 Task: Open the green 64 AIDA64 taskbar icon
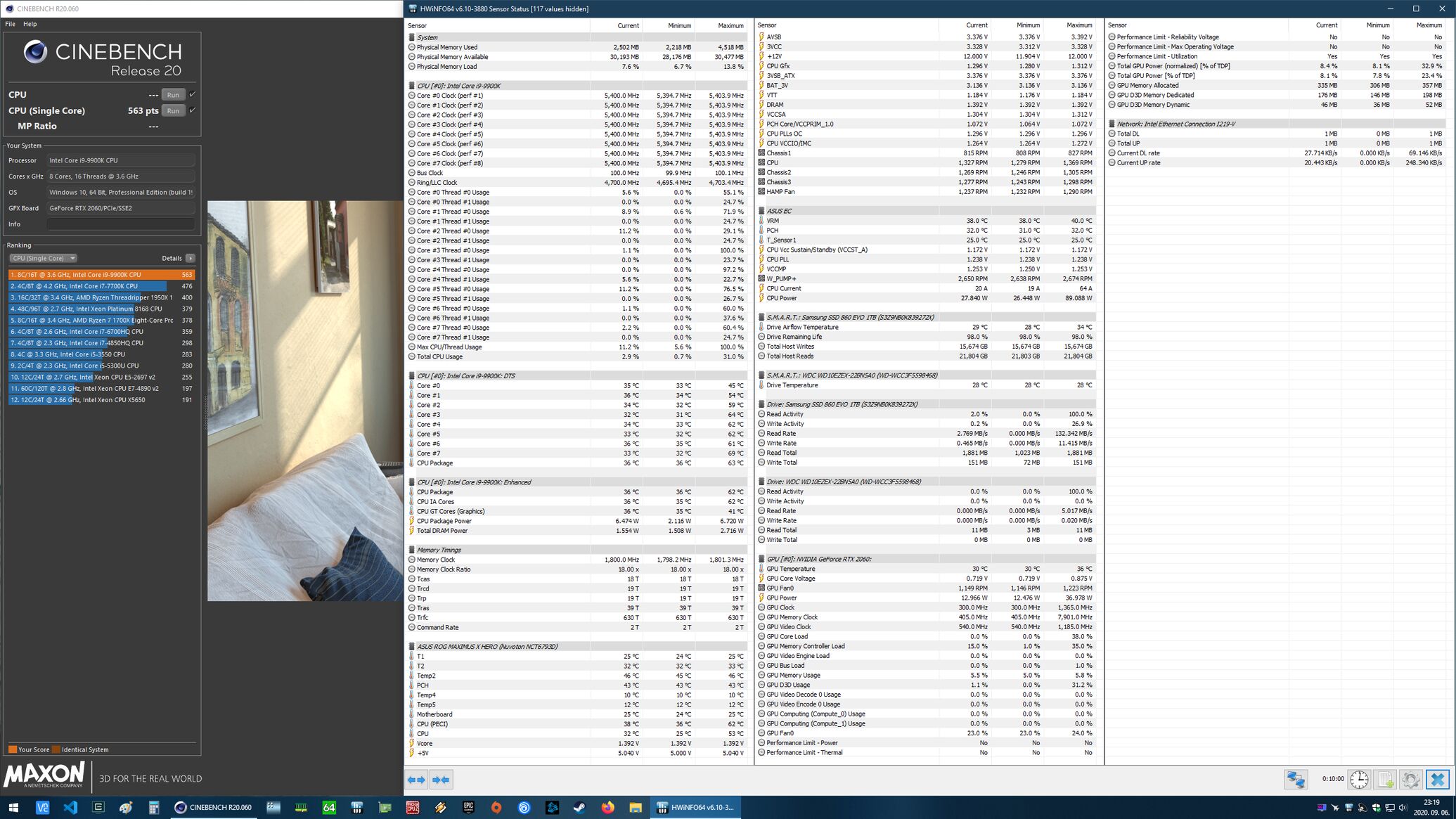(329, 807)
